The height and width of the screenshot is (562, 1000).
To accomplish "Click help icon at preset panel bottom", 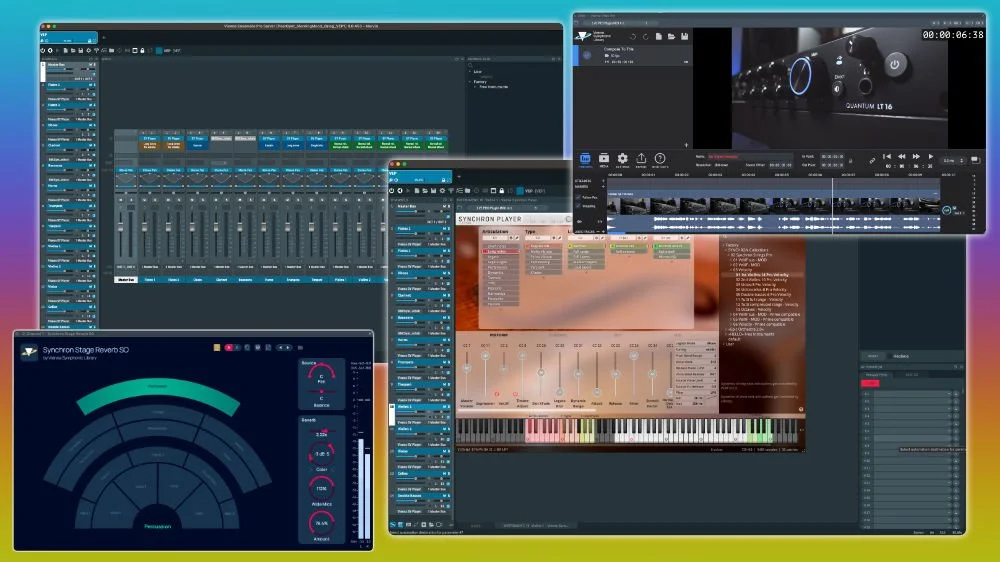I will click(801, 410).
